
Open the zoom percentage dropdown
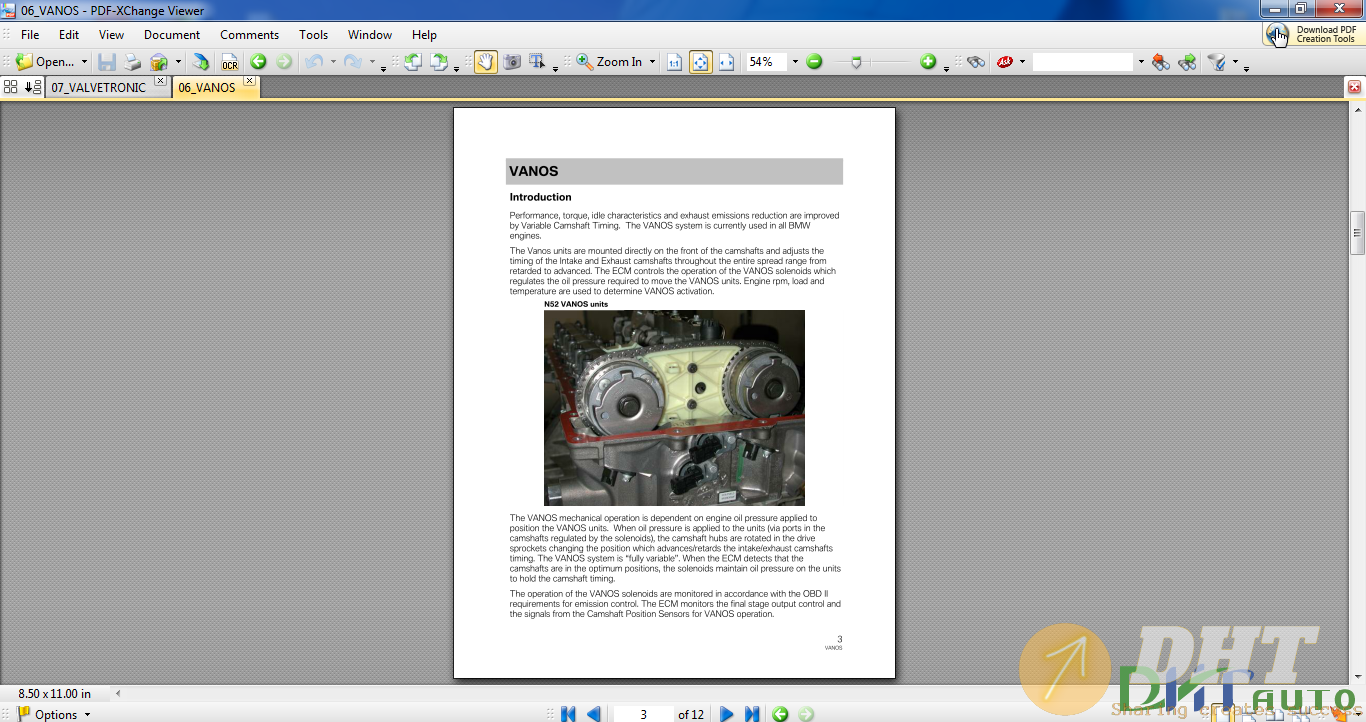point(795,62)
